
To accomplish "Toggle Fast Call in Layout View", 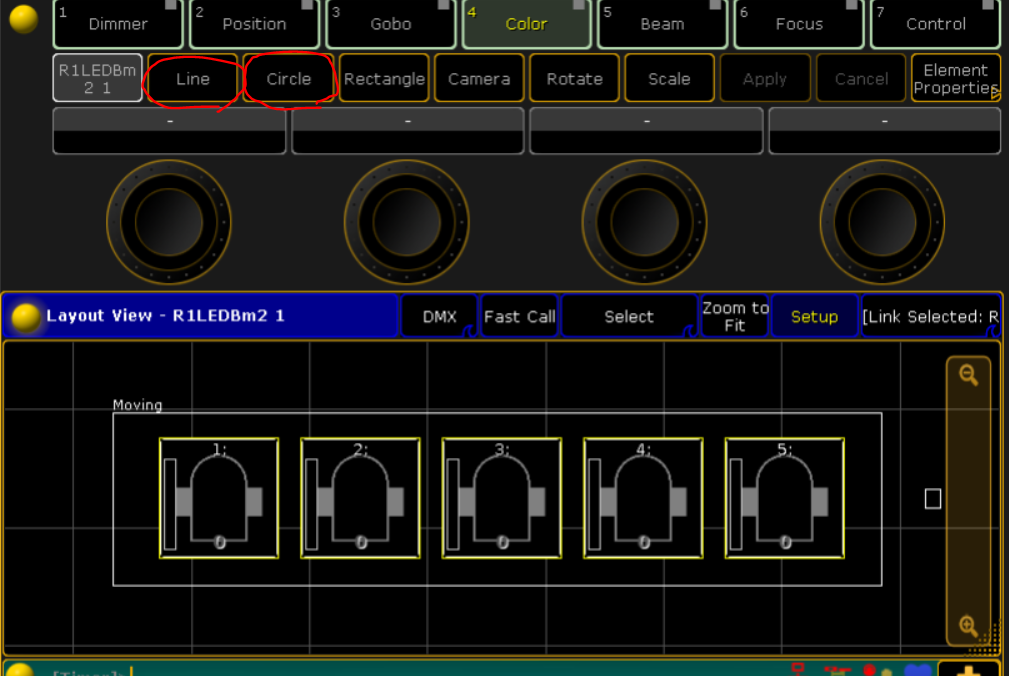I will (x=519, y=316).
